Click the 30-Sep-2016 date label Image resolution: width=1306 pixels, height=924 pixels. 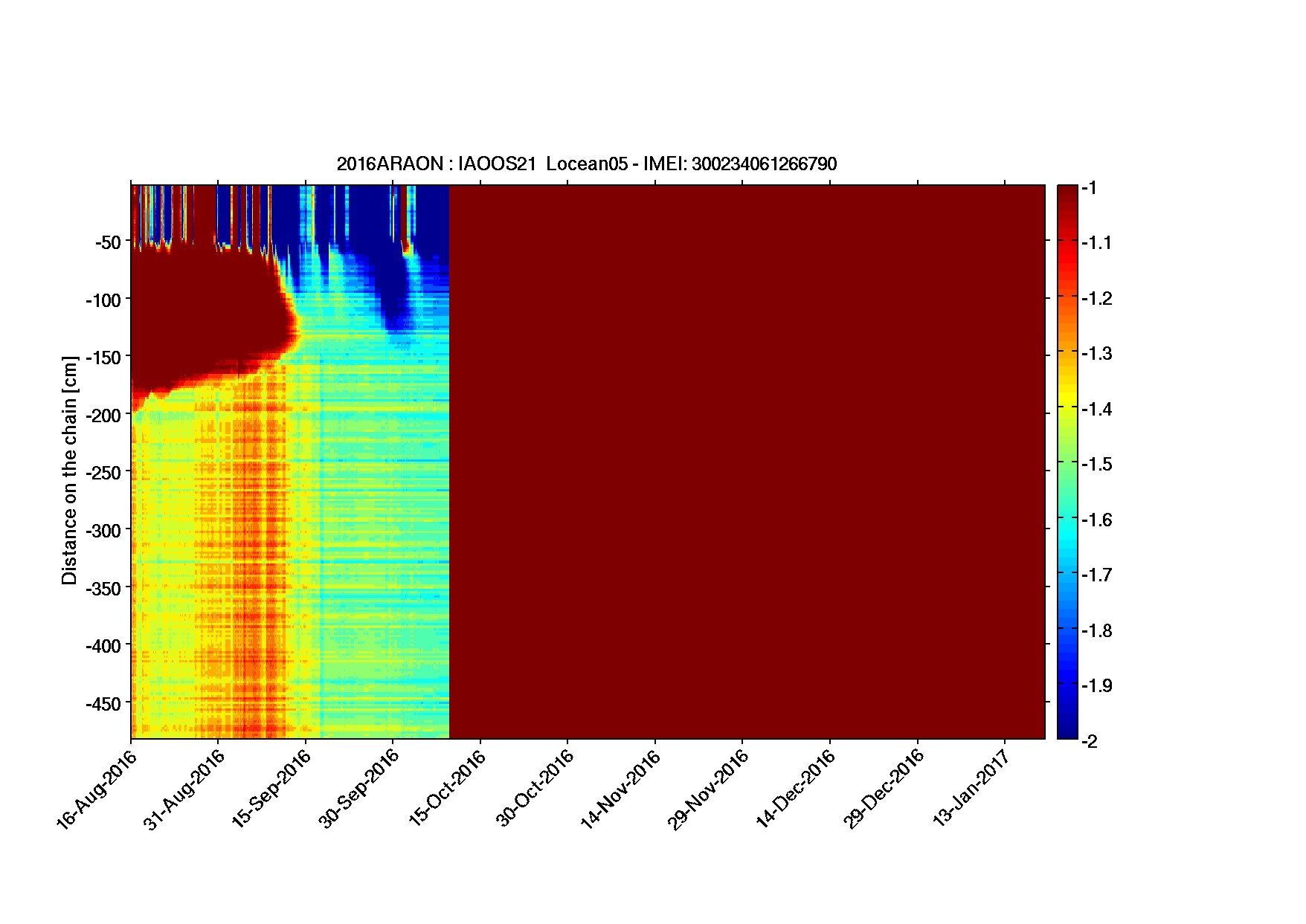(359, 789)
